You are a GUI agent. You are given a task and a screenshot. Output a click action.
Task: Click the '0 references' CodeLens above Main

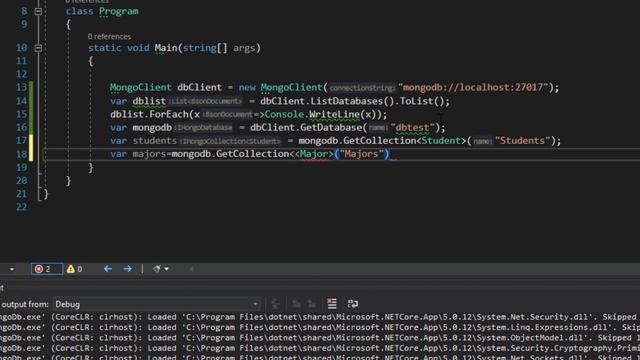[x=109, y=37]
